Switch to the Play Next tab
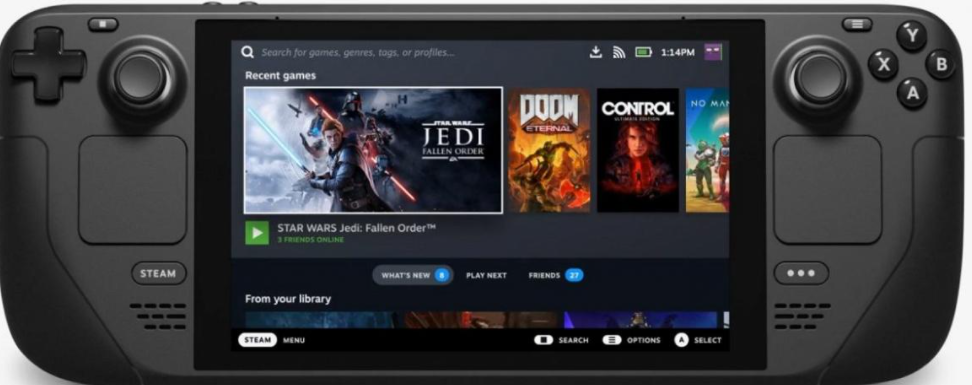This screenshot has width=972, height=385. pos(487,275)
